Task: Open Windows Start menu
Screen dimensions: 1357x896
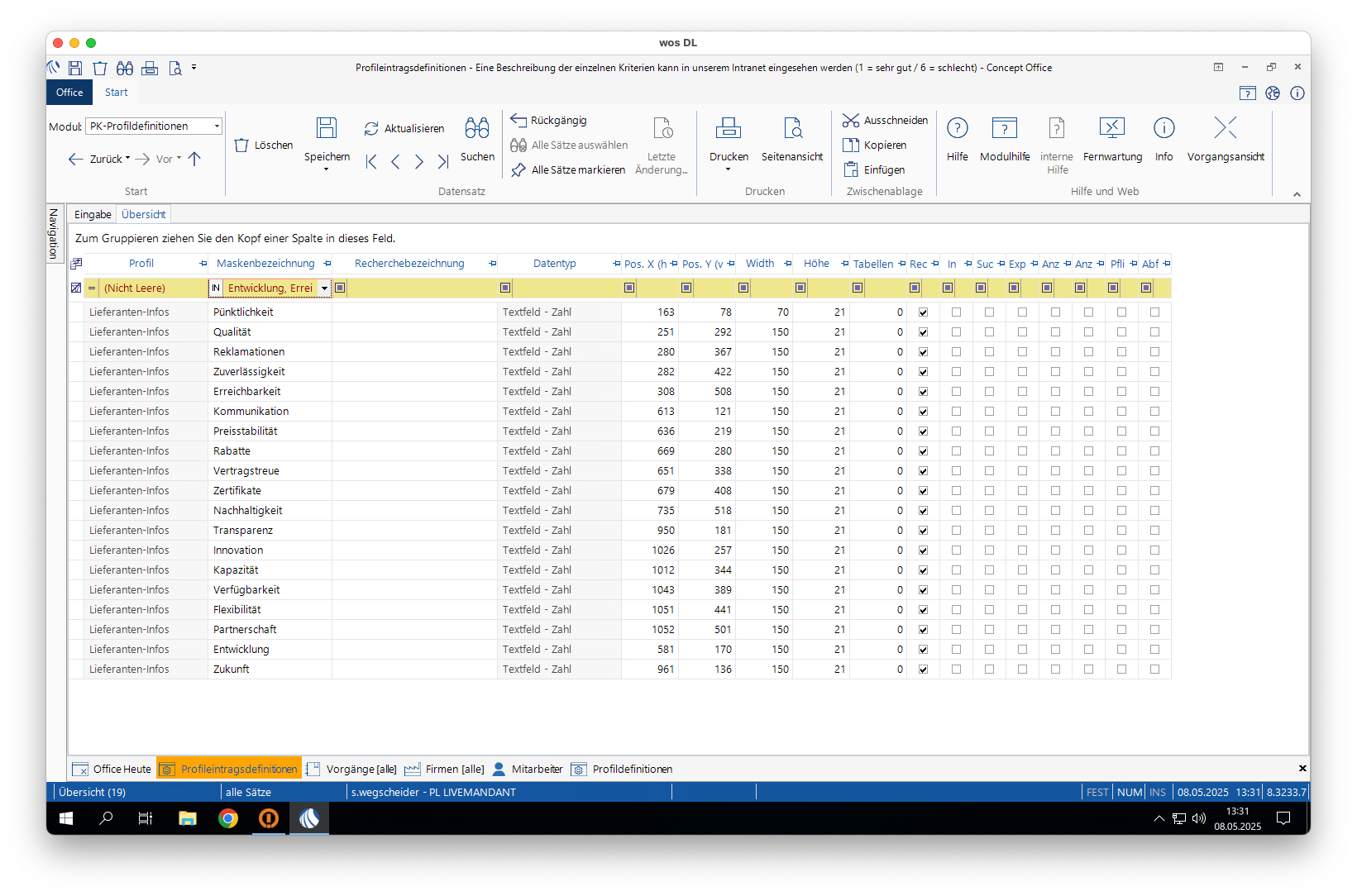Action: tap(66, 818)
